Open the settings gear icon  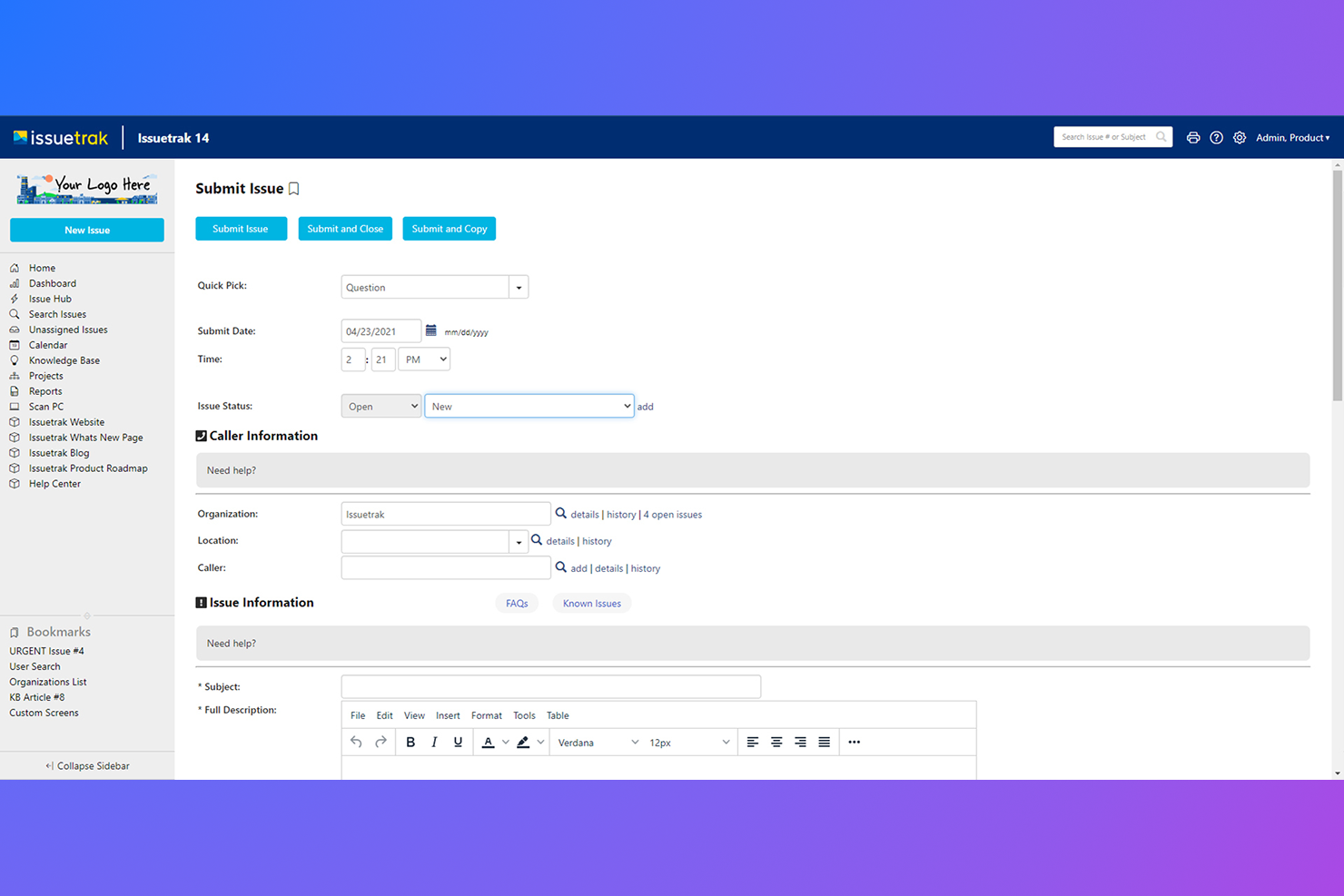(x=1240, y=138)
